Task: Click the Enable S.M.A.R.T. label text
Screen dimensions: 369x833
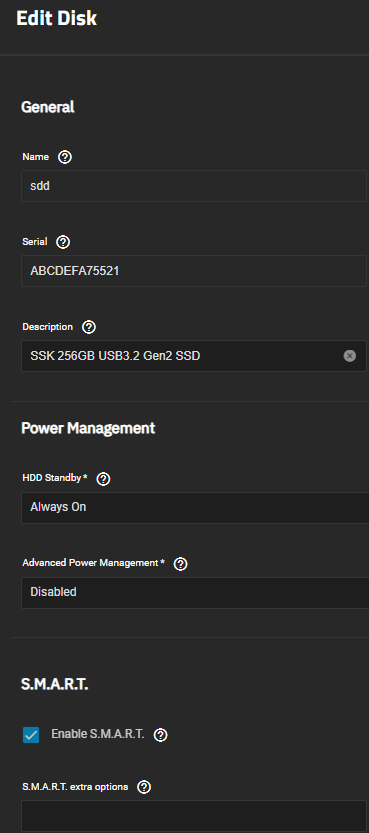Action: (98, 734)
